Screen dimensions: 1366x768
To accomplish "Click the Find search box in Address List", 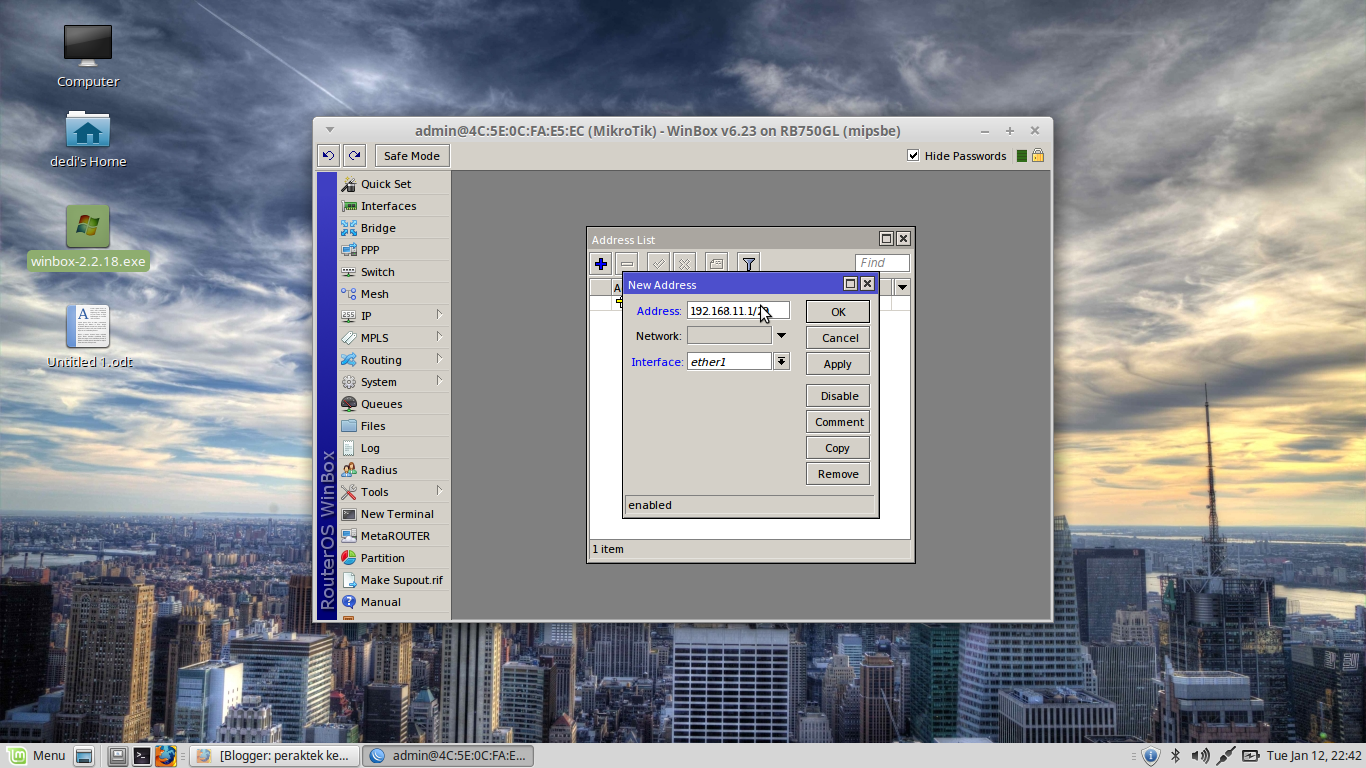I will [883, 263].
